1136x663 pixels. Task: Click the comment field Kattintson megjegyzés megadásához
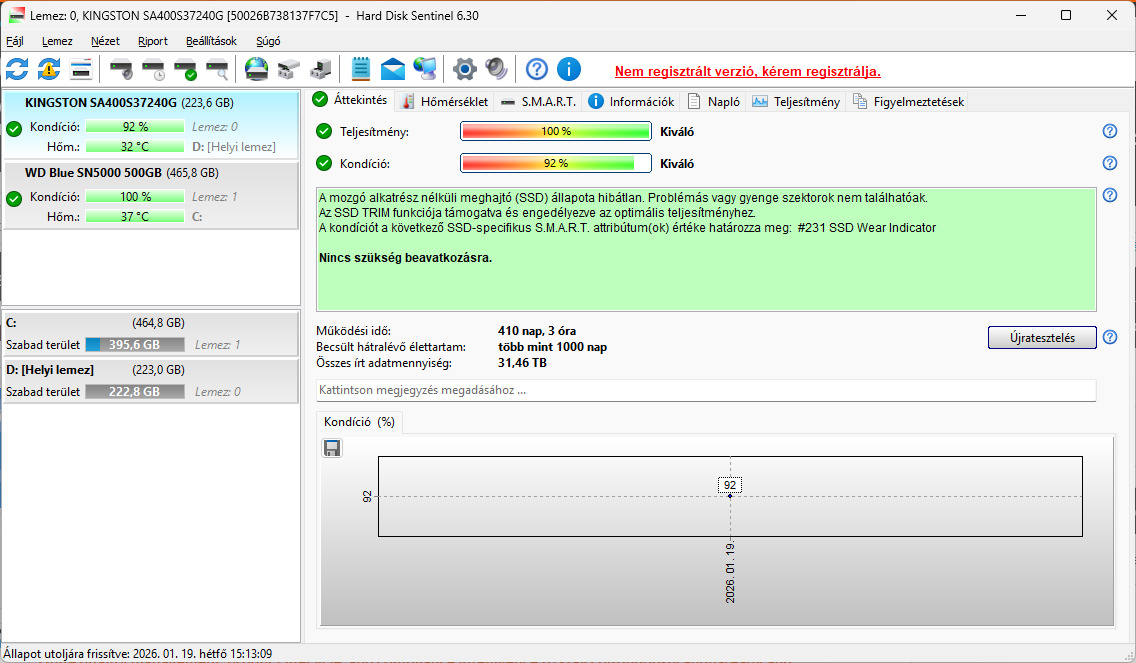pyautogui.click(x=706, y=390)
